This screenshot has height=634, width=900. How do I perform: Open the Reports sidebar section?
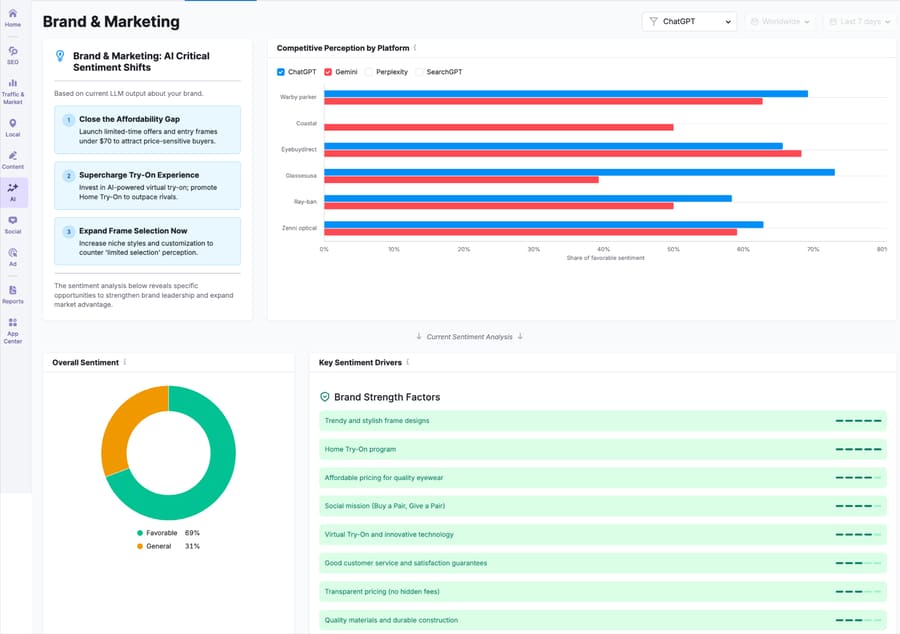pos(13,294)
